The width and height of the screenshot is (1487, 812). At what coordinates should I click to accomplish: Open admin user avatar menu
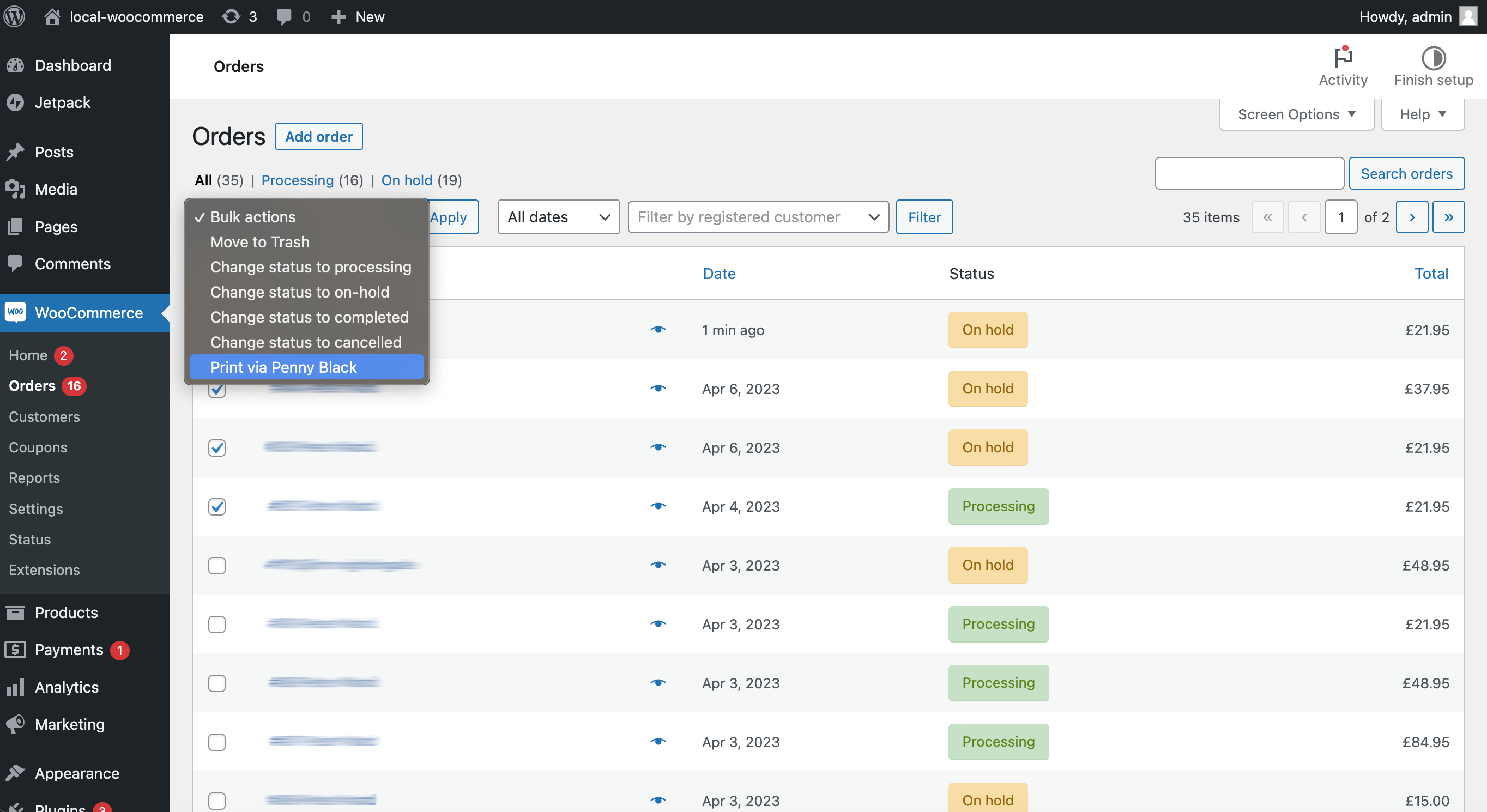coord(1468,16)
